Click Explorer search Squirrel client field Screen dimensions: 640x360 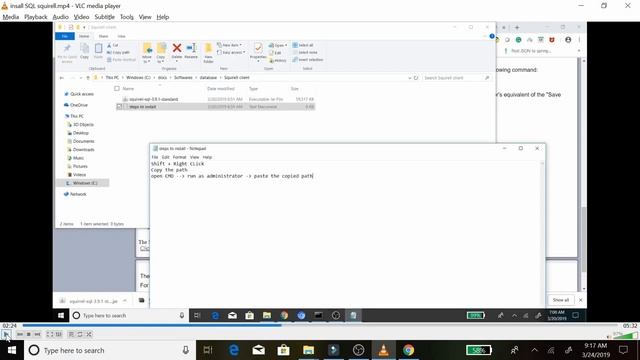(x=456, y=78)
